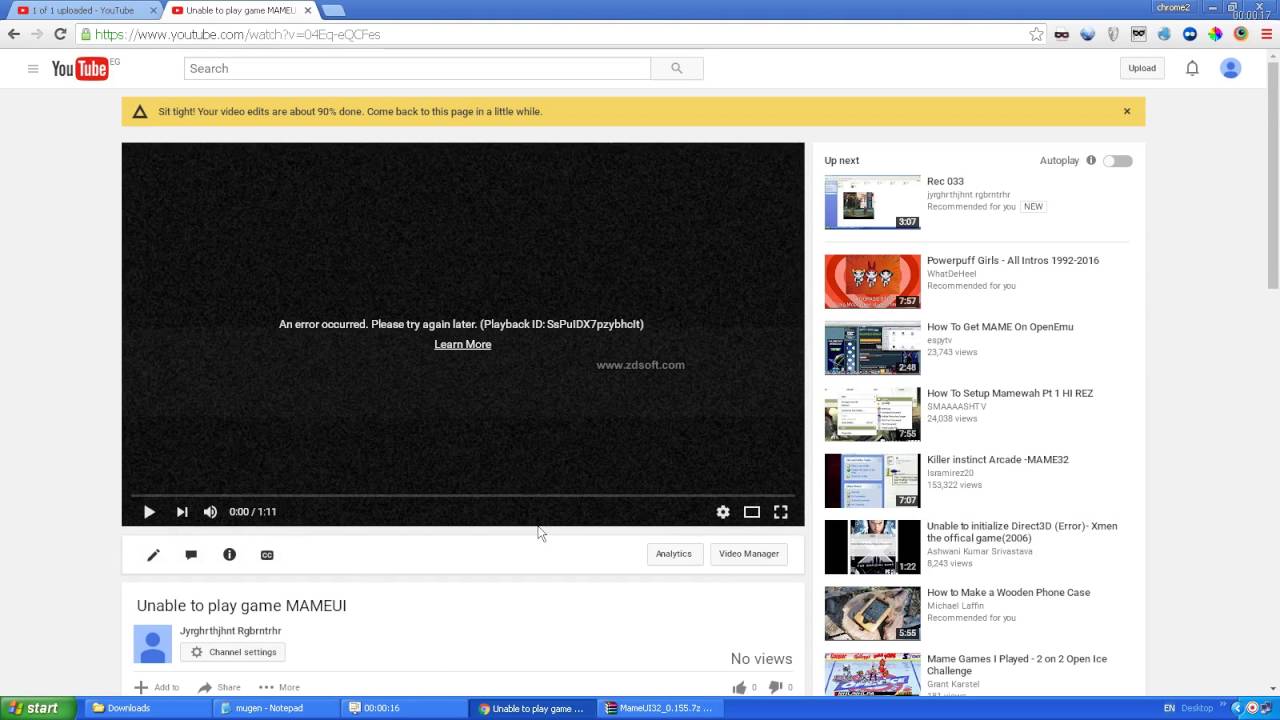1280x720 pixels.
Task: Click the channel avatar below the video
Action: 153,644
